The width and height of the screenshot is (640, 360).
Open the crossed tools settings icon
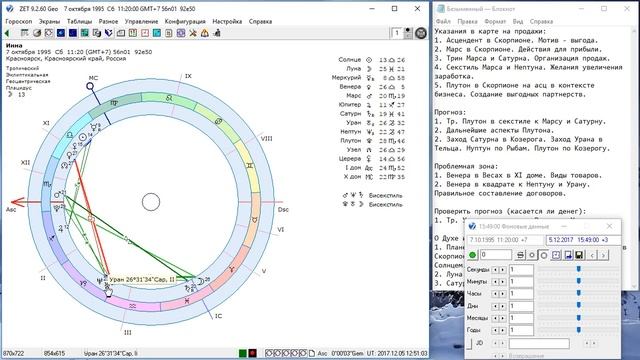(x=193, y=33)
